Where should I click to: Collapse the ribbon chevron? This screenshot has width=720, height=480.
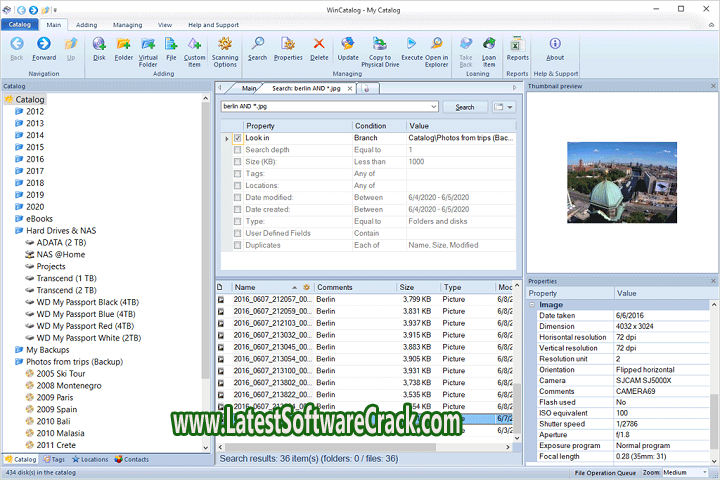[711, 25]
